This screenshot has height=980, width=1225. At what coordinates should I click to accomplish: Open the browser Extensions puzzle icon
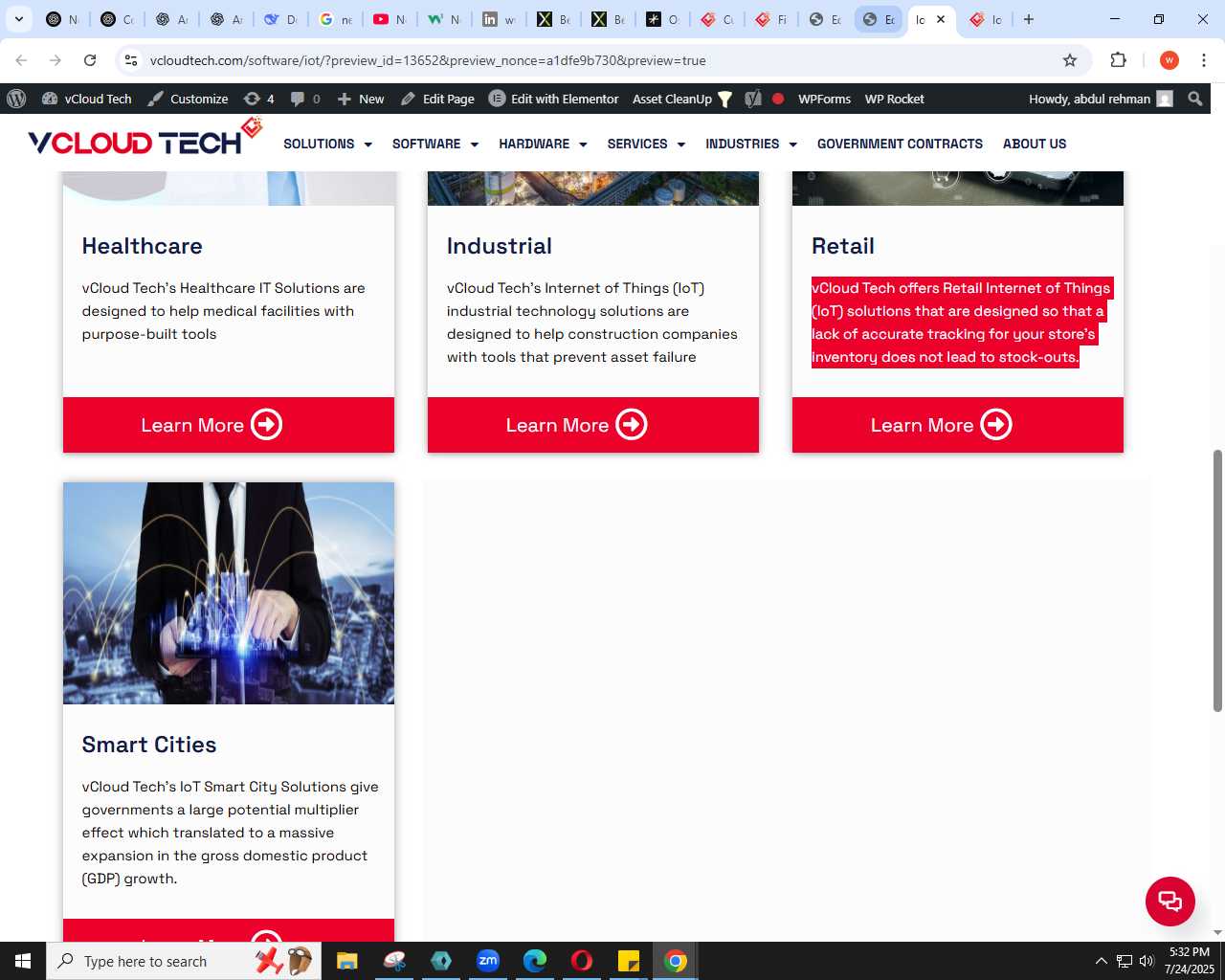click(x=1119, y=60)
